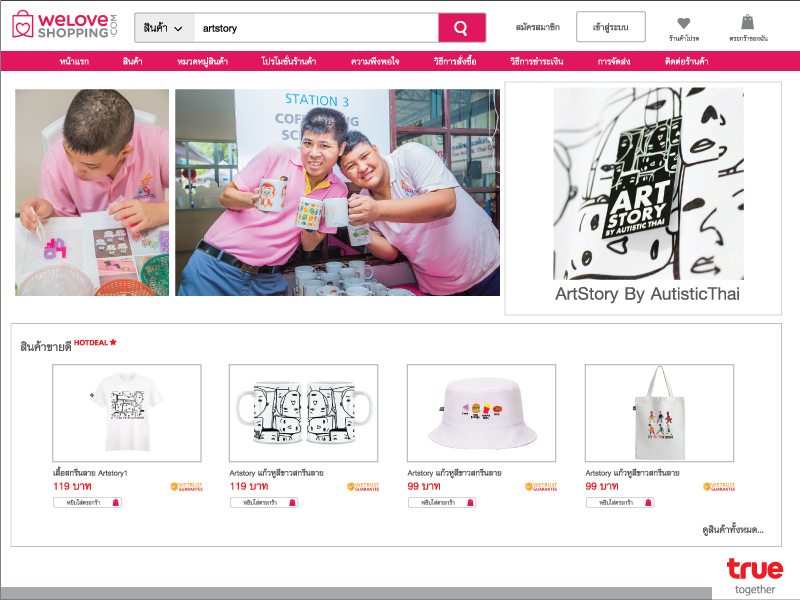Add the t-shirt to cart with หยิบใส่ตะกร้า
Screen dimensions: 800x600
(x=87, y=503)
